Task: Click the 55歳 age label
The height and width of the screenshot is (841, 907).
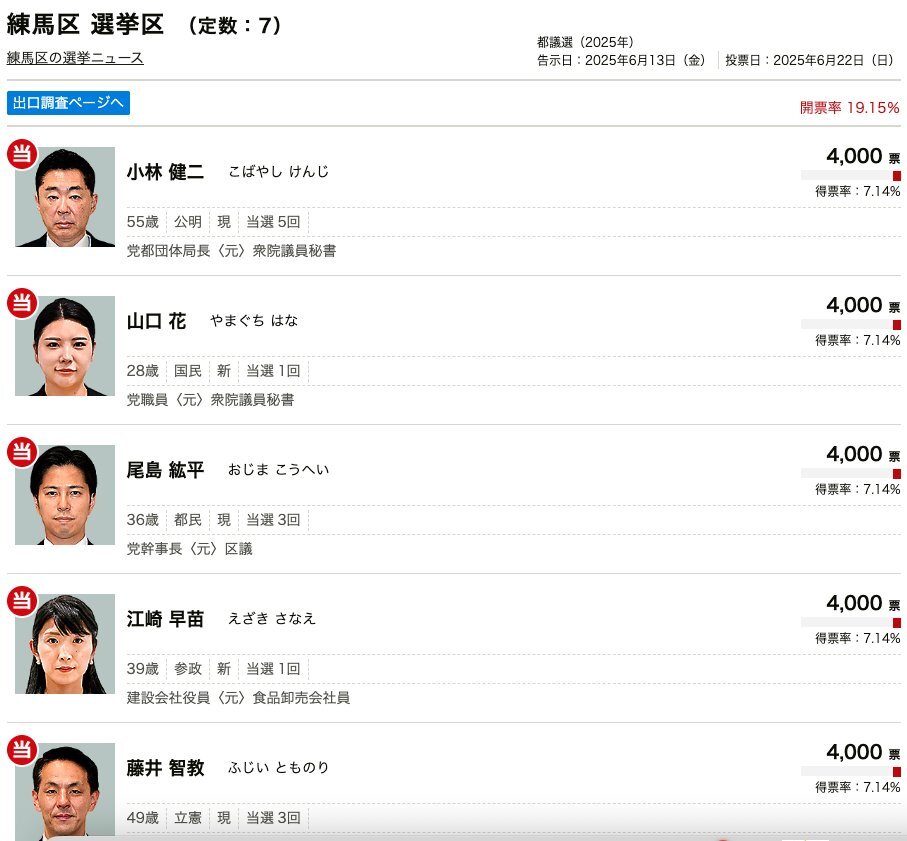Action: 143,222
